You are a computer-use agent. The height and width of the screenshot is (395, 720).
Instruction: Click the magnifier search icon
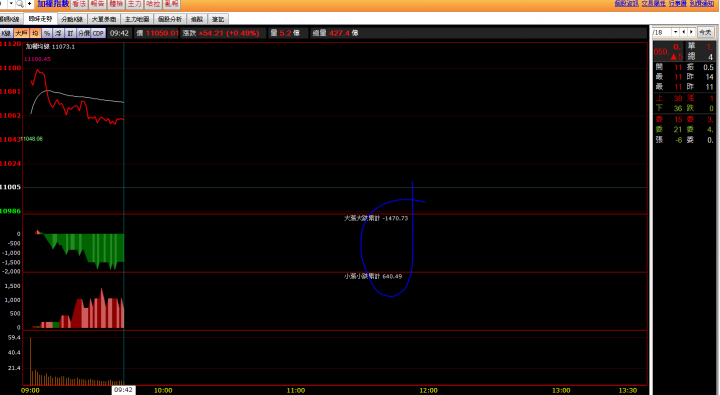click(x=20, y=4)
